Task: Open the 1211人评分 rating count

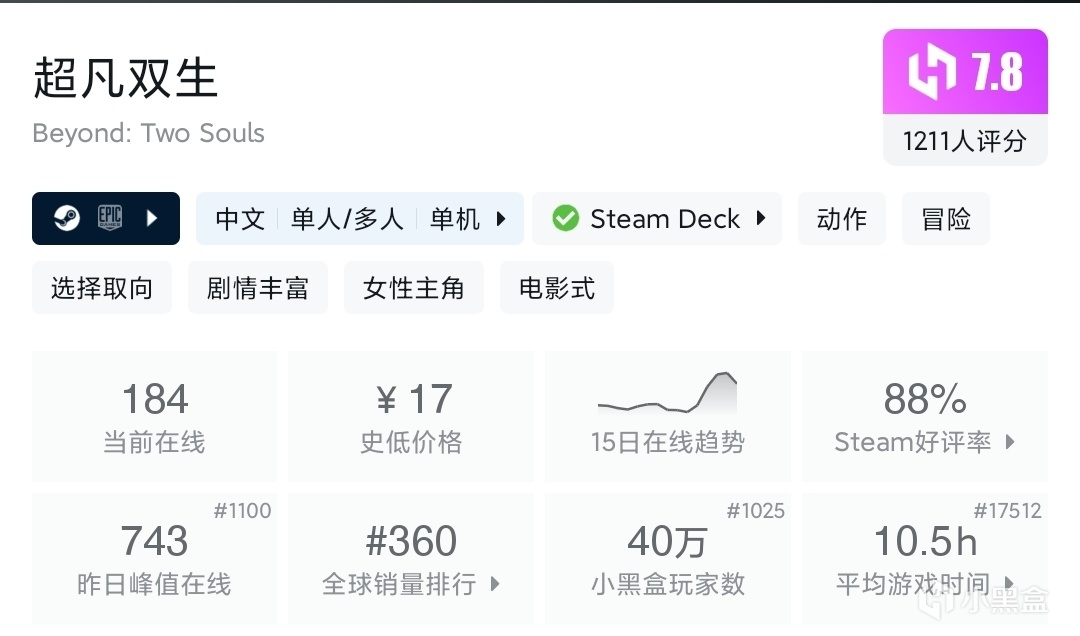Action: point(965,141)
